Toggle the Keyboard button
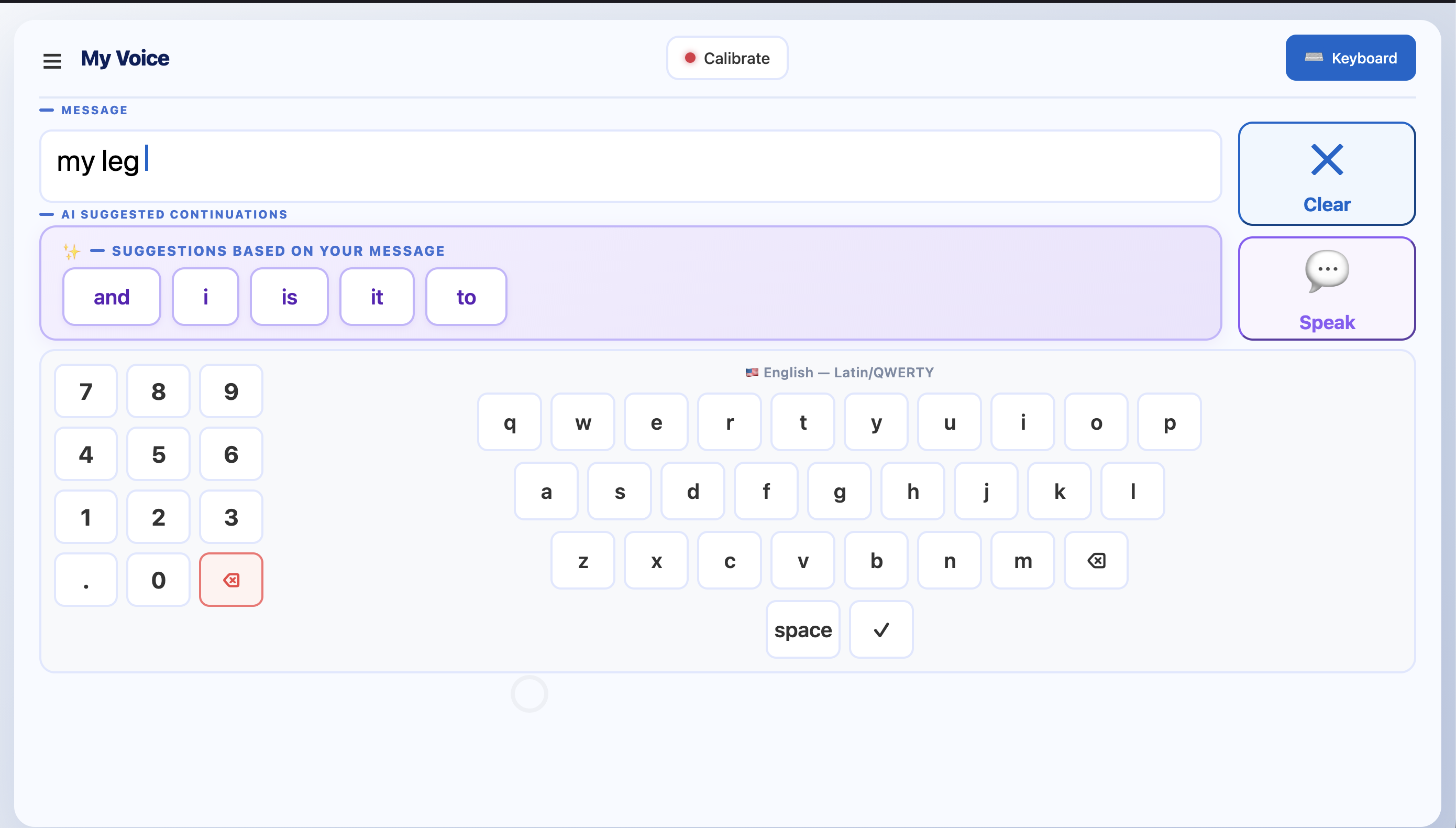 coord(1350,58)
